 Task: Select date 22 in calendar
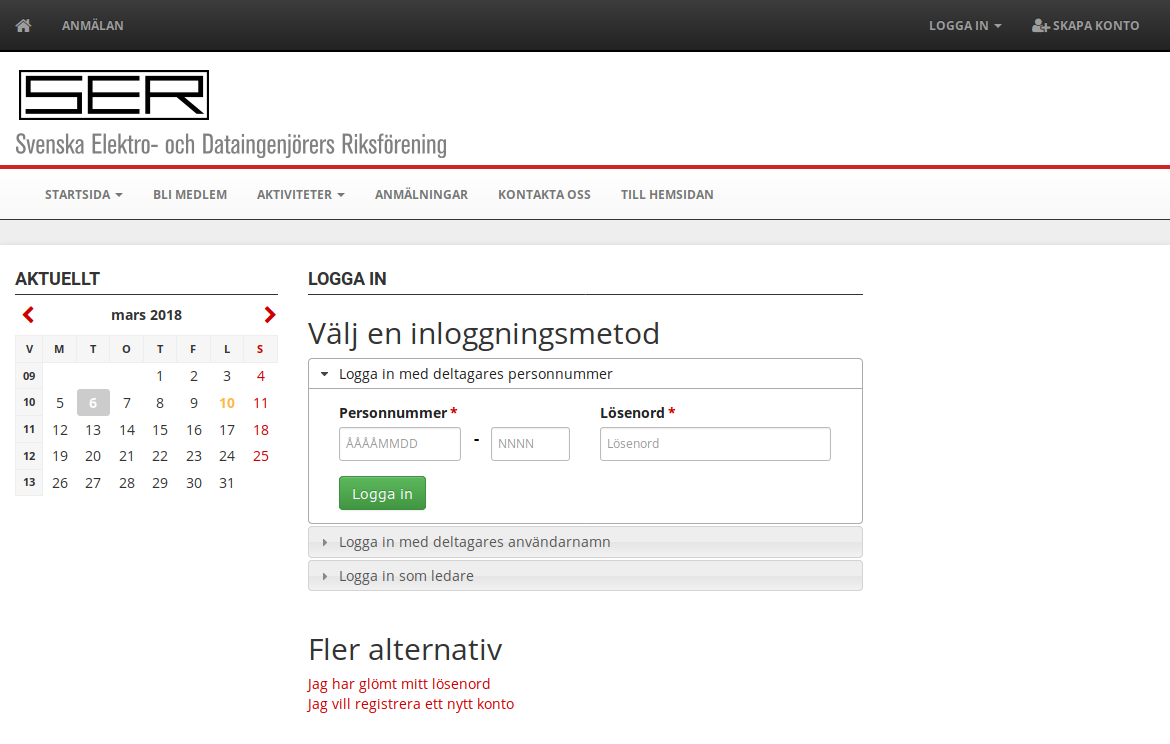click(x=160, y=456)
